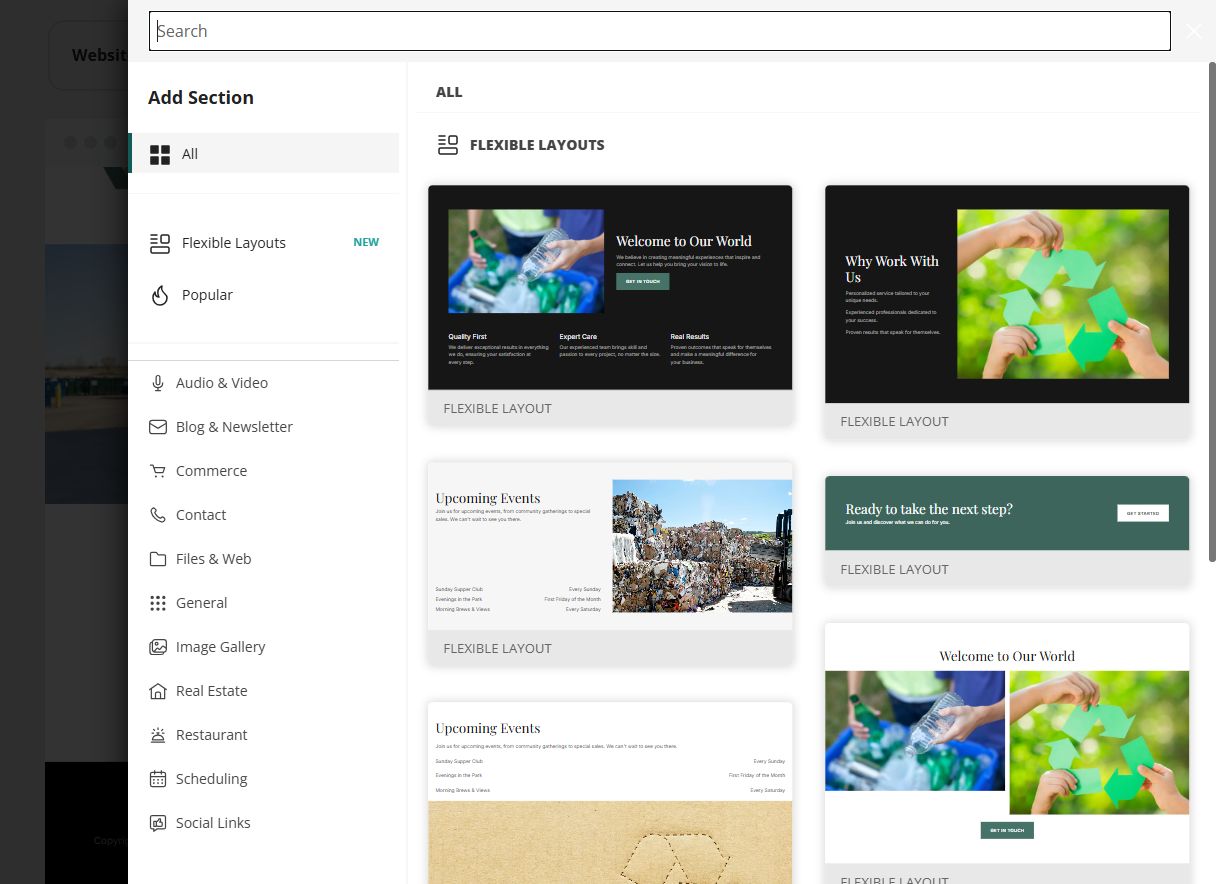
Task: Click the Contact phone icon
Action: tap(158, 515)
